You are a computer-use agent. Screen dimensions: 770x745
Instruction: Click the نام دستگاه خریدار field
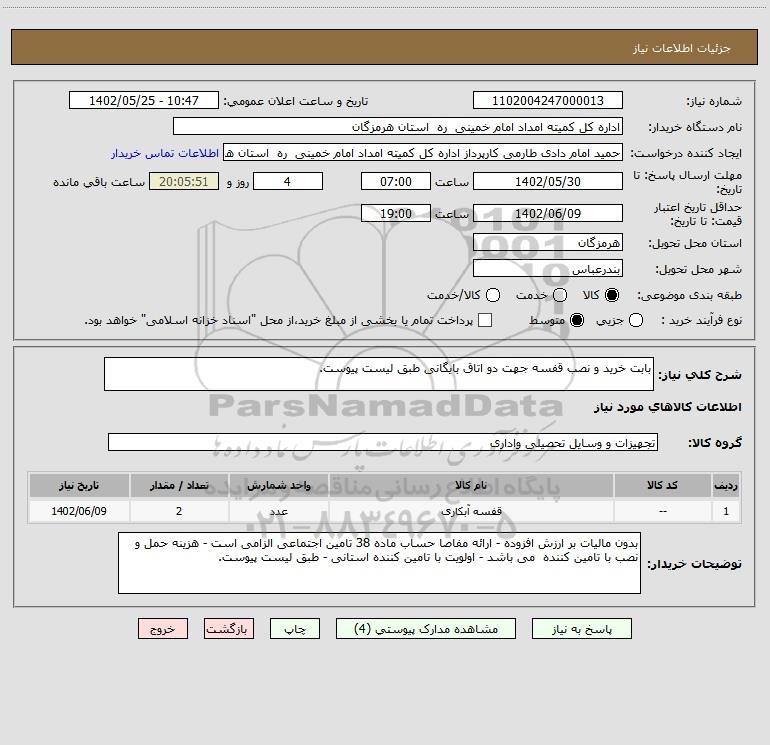coord(398,126)
